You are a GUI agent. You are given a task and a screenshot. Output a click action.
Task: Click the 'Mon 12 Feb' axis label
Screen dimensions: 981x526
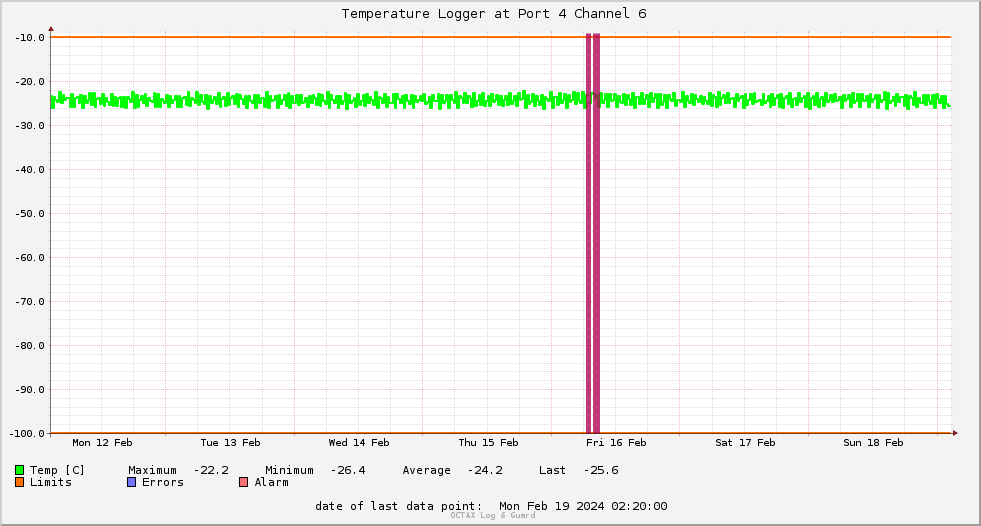click(102, 443)
